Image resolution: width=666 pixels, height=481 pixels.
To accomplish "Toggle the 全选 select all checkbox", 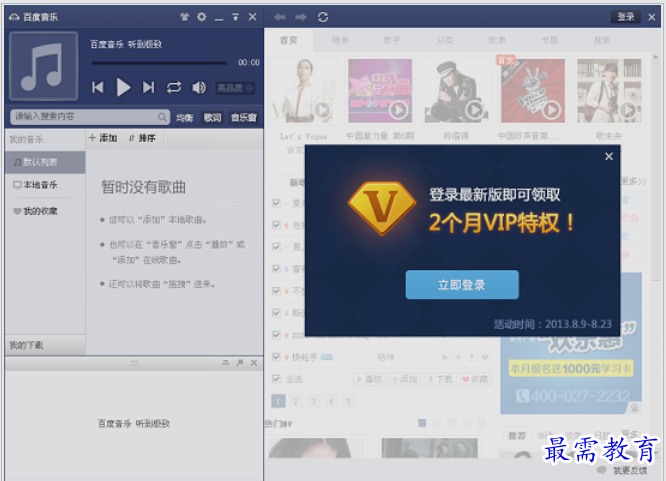I will tap(277, 379).
